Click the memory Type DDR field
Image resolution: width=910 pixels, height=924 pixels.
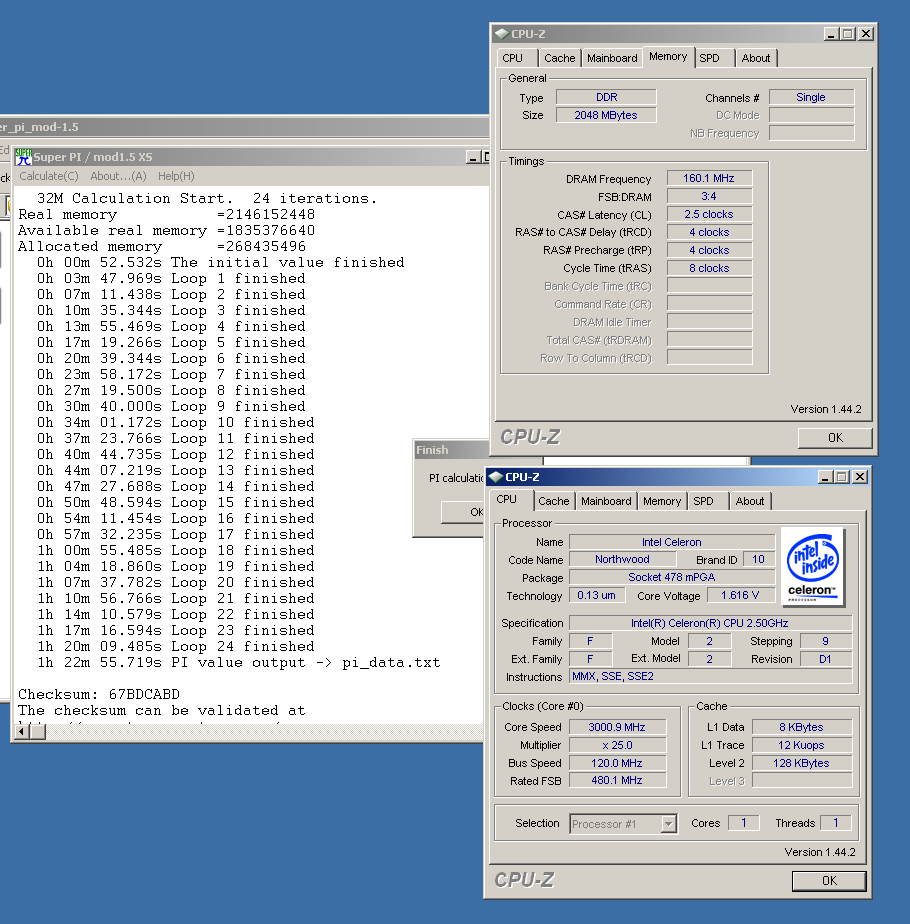(606, 97)
